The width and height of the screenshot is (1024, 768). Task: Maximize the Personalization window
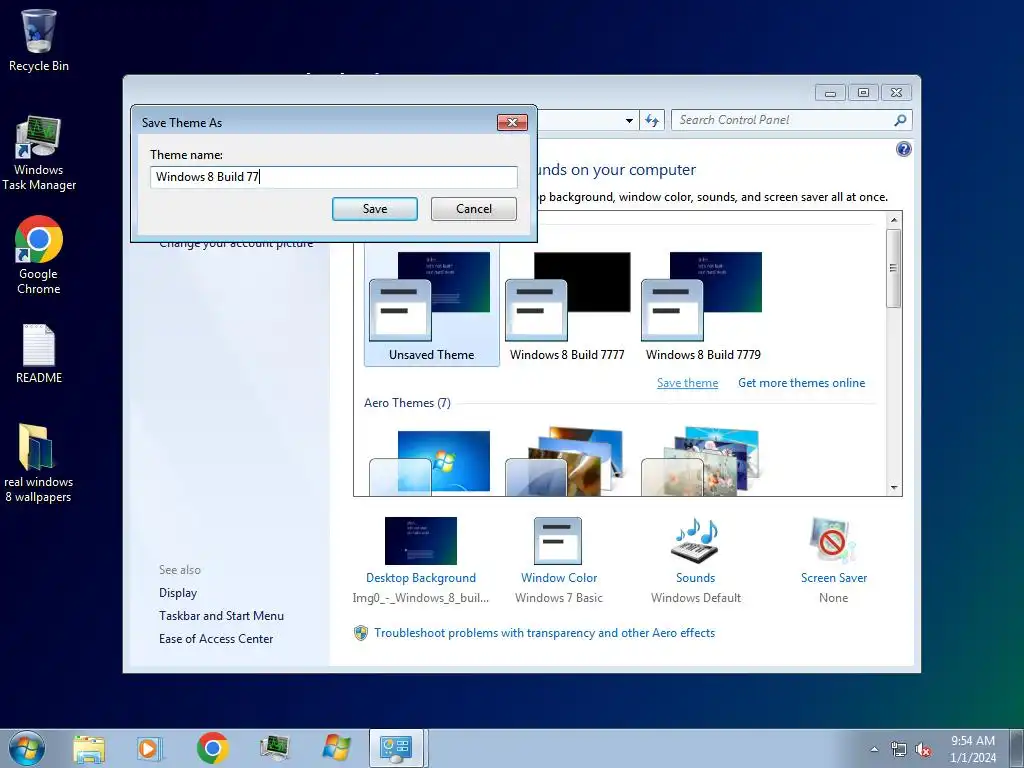(863, 93)
